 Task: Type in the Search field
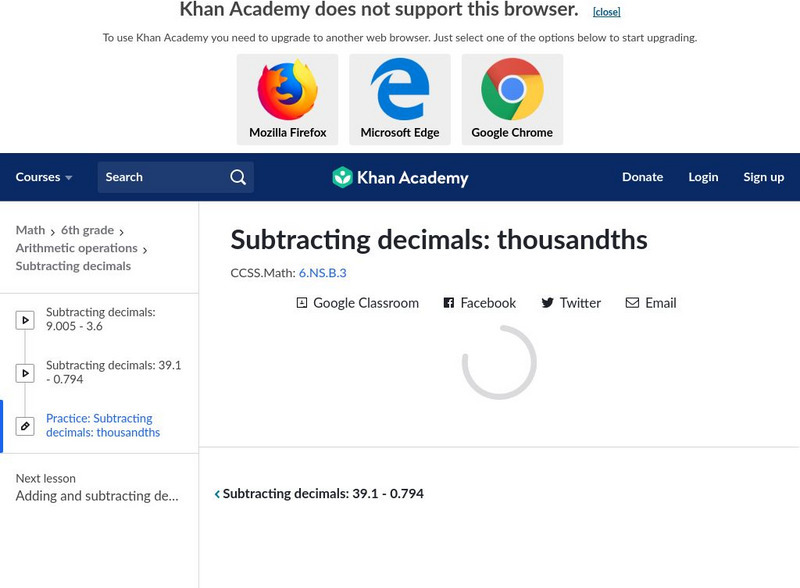point(160,177)
